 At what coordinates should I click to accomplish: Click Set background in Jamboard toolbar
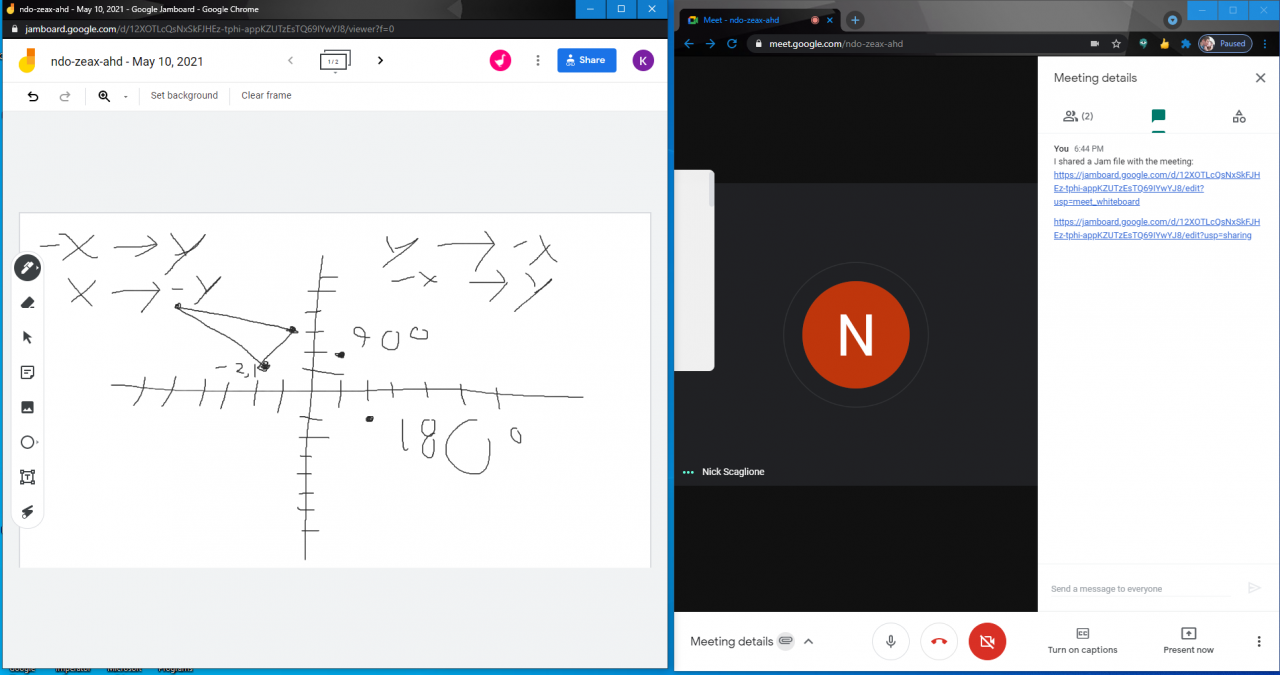click(184, 96)
